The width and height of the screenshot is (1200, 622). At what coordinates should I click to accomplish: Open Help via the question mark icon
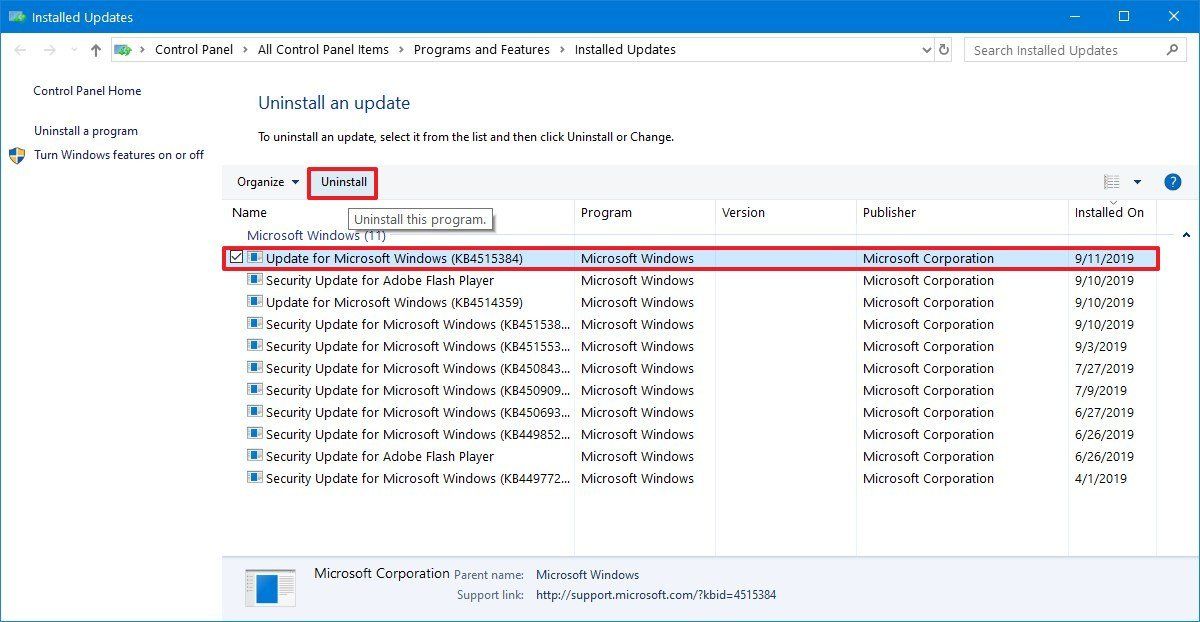click(1172, 182)
